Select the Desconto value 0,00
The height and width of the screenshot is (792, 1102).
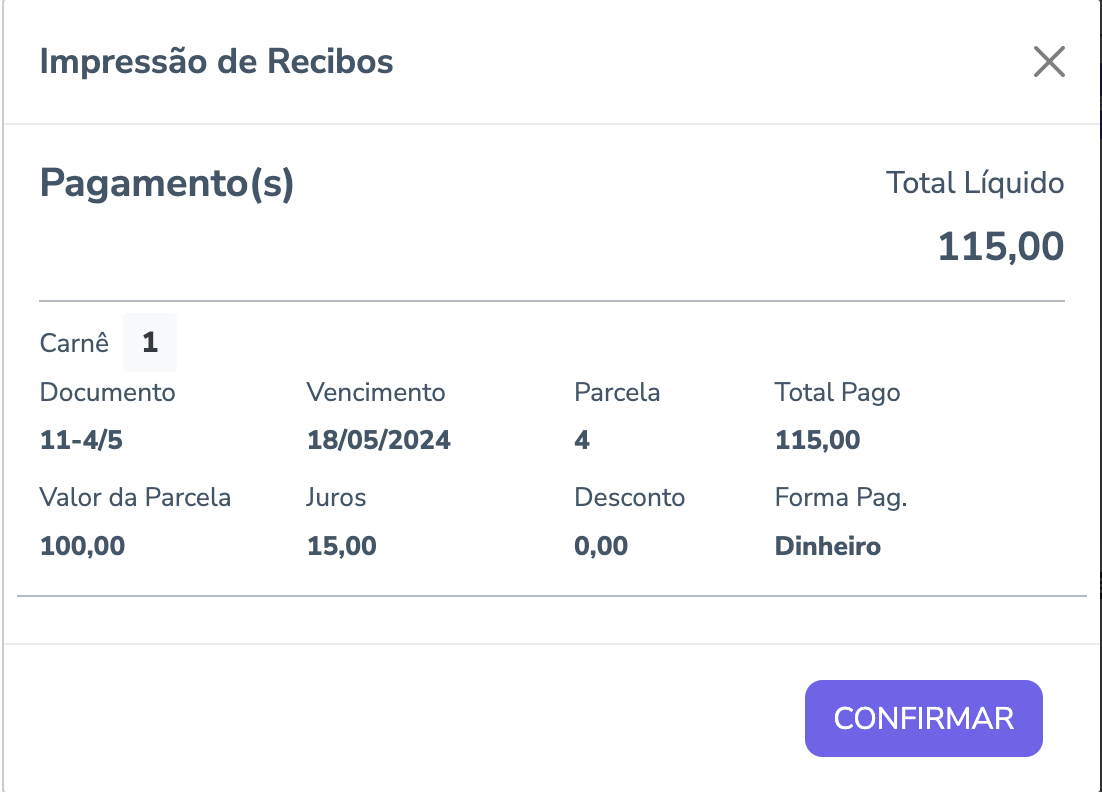601,546
